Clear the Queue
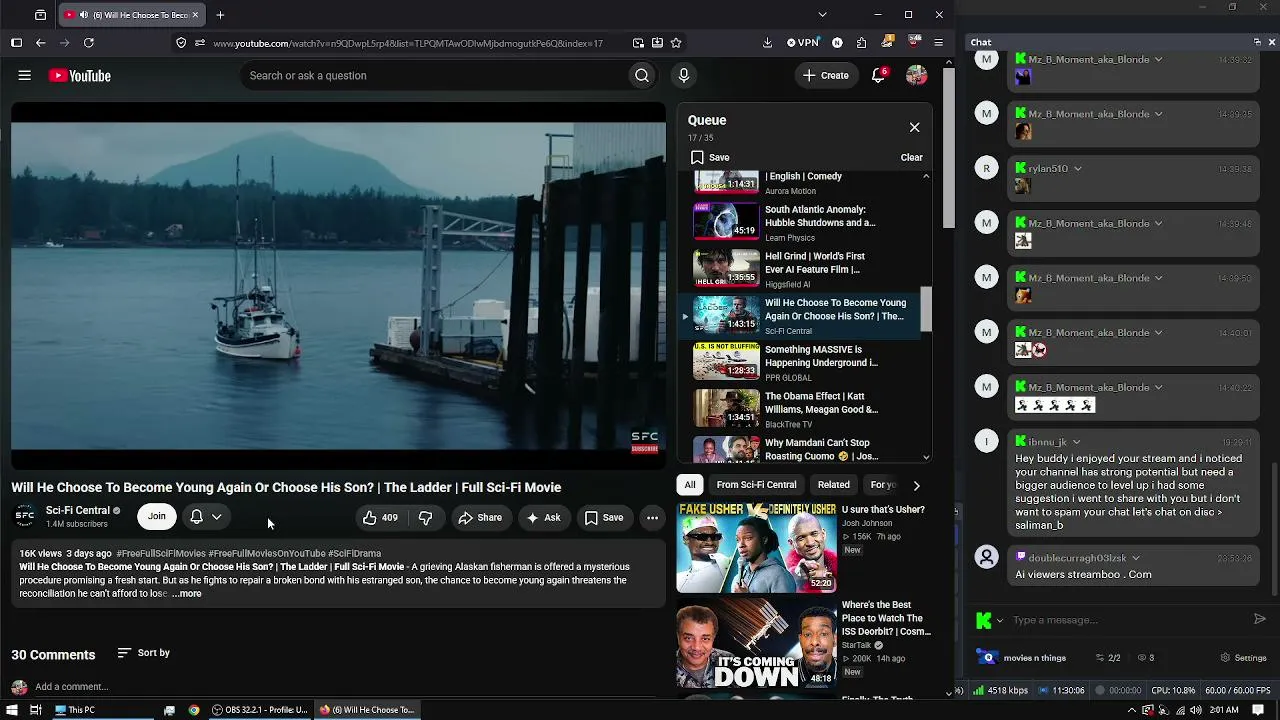Image resolution: width=1280 pixels, height=720 pixels. [x=911, y=157]
